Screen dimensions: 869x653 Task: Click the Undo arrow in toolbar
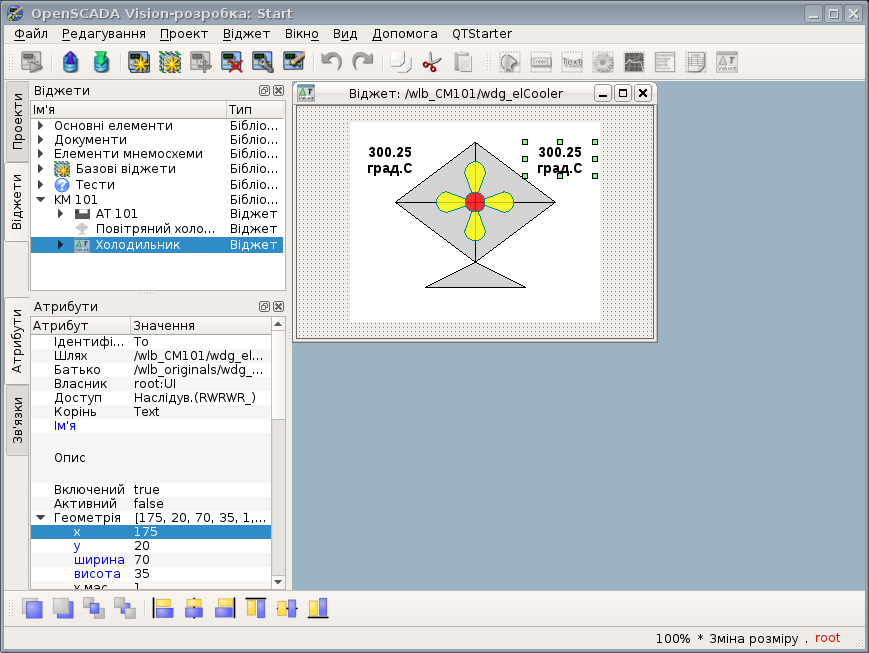click(x=331, y=62)
